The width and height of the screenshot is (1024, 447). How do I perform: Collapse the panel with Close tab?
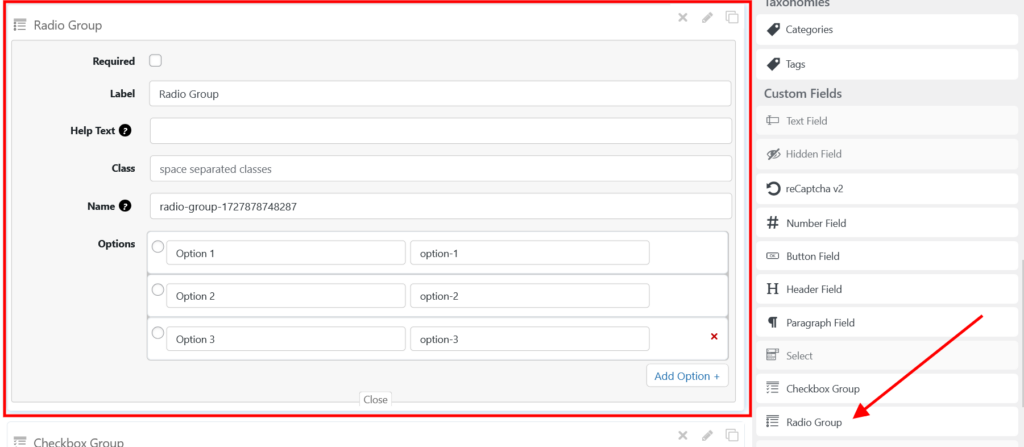375,399
